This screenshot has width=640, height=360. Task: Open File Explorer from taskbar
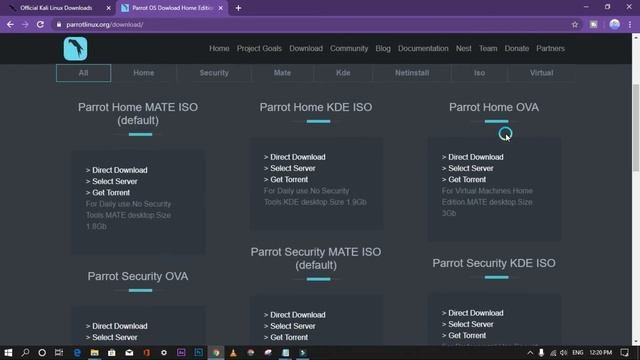94,353
